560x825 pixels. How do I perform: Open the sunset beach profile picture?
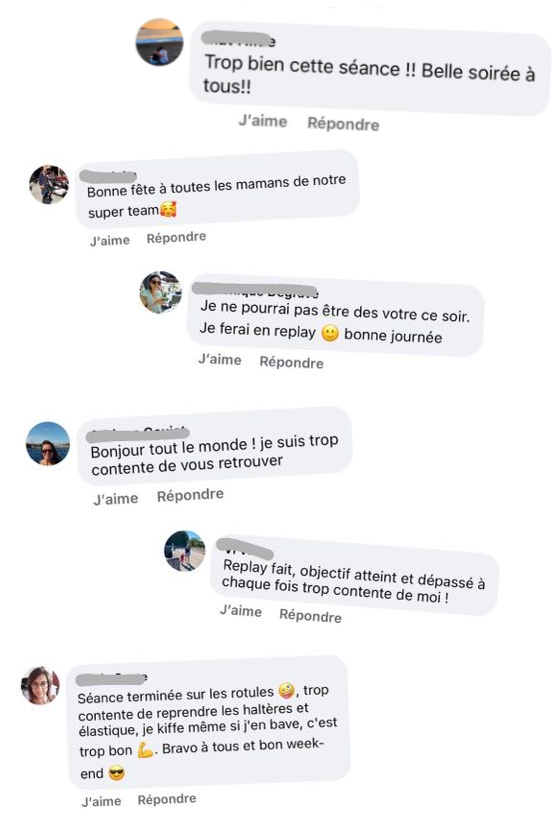(x=159, y=42)
